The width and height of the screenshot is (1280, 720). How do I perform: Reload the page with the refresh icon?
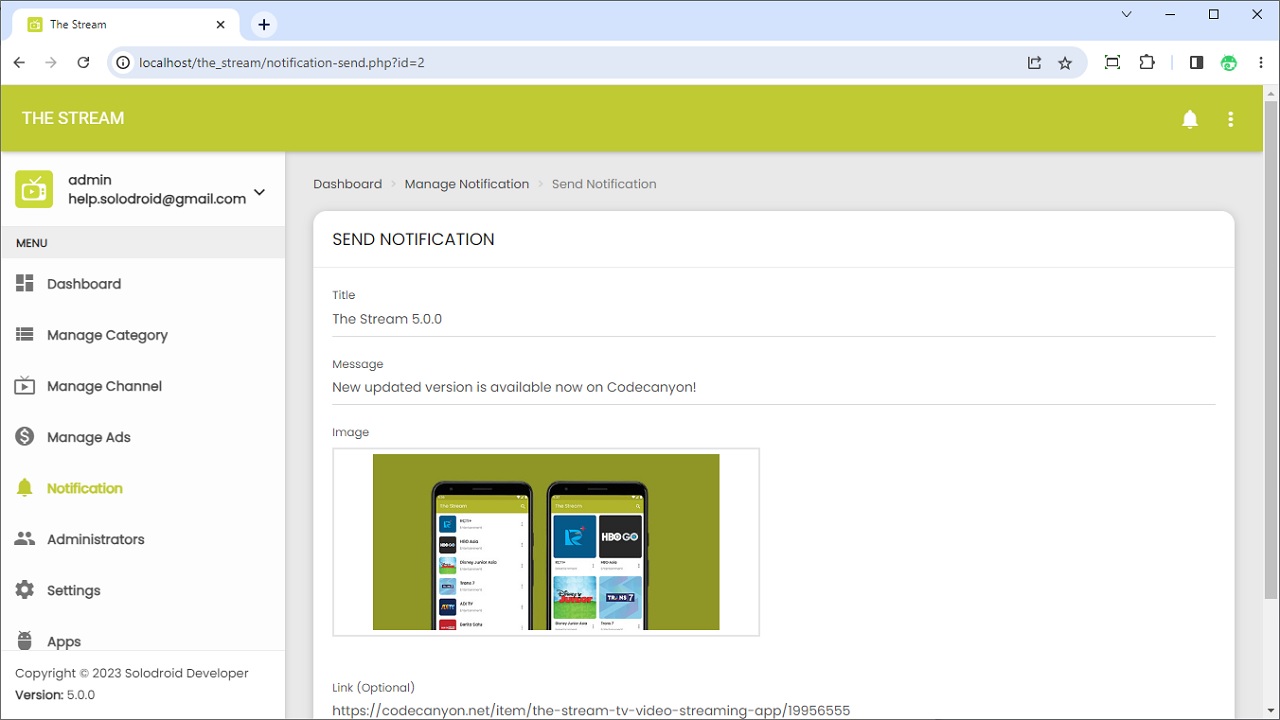(83, 62)
